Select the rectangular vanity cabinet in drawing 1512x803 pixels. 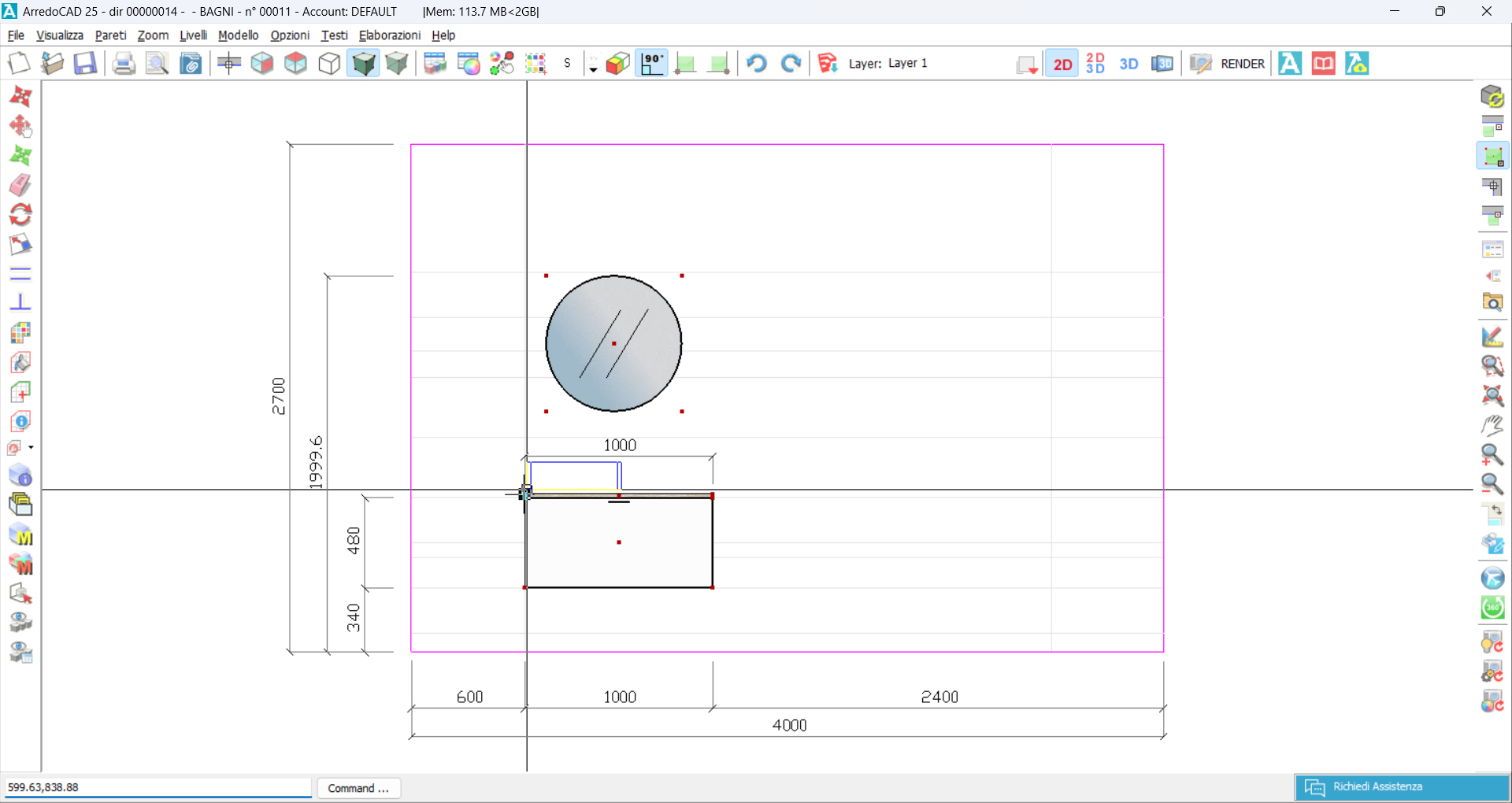(619, 542)
